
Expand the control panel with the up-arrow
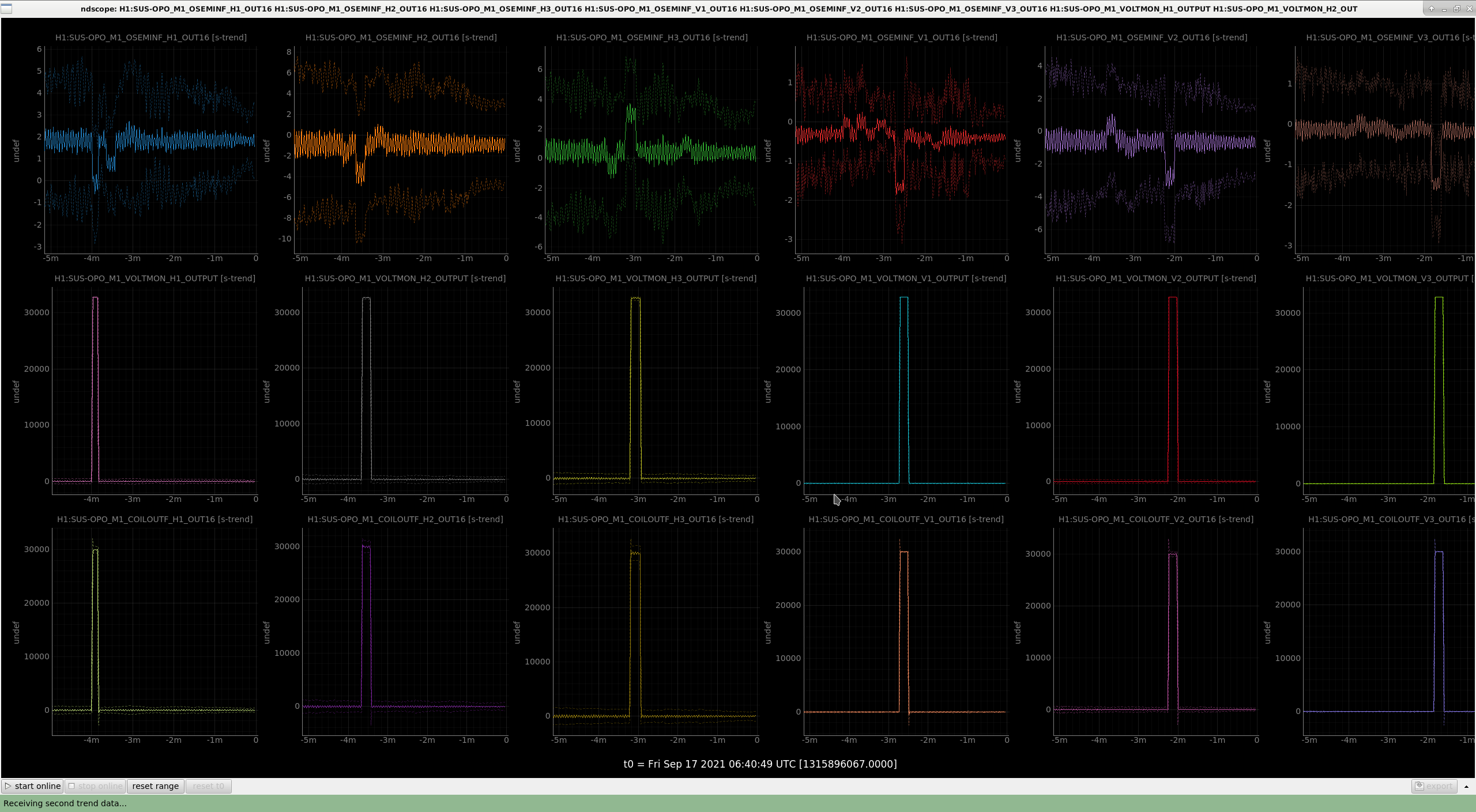point(1466,787)
